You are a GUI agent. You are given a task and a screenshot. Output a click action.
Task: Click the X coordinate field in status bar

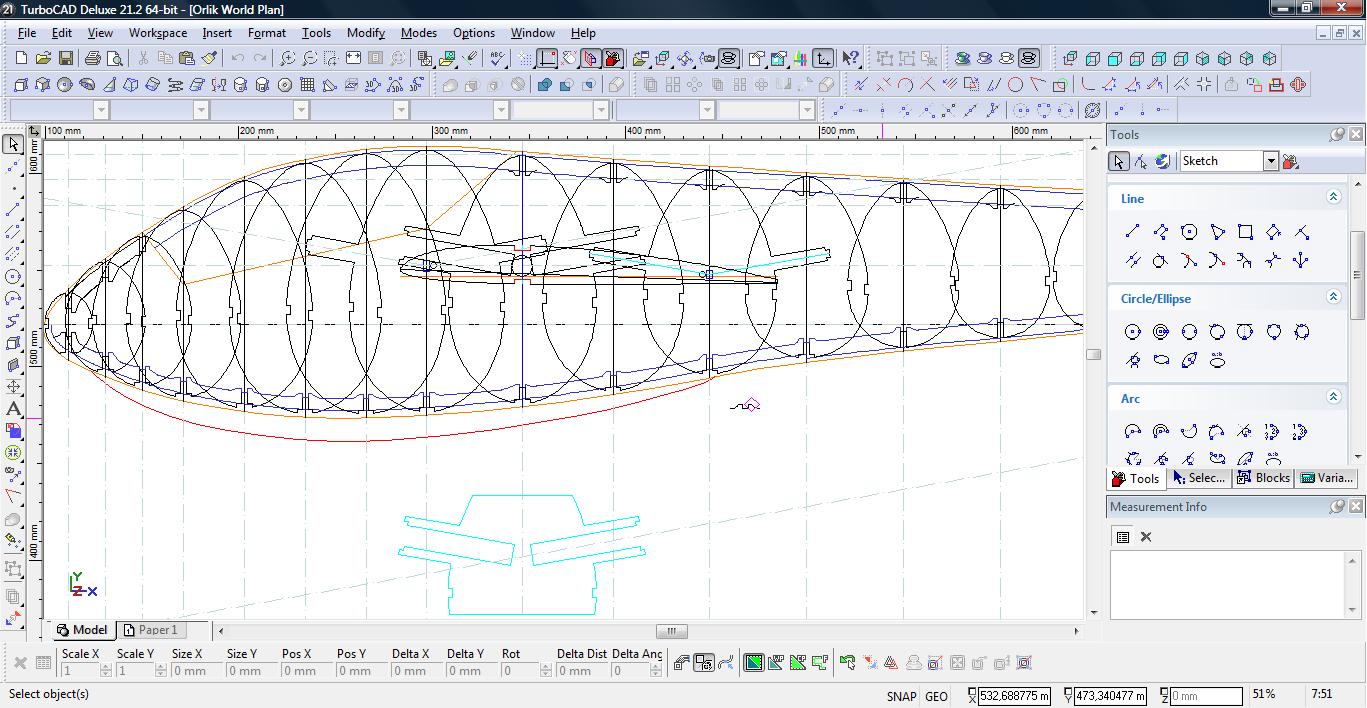1014,696
